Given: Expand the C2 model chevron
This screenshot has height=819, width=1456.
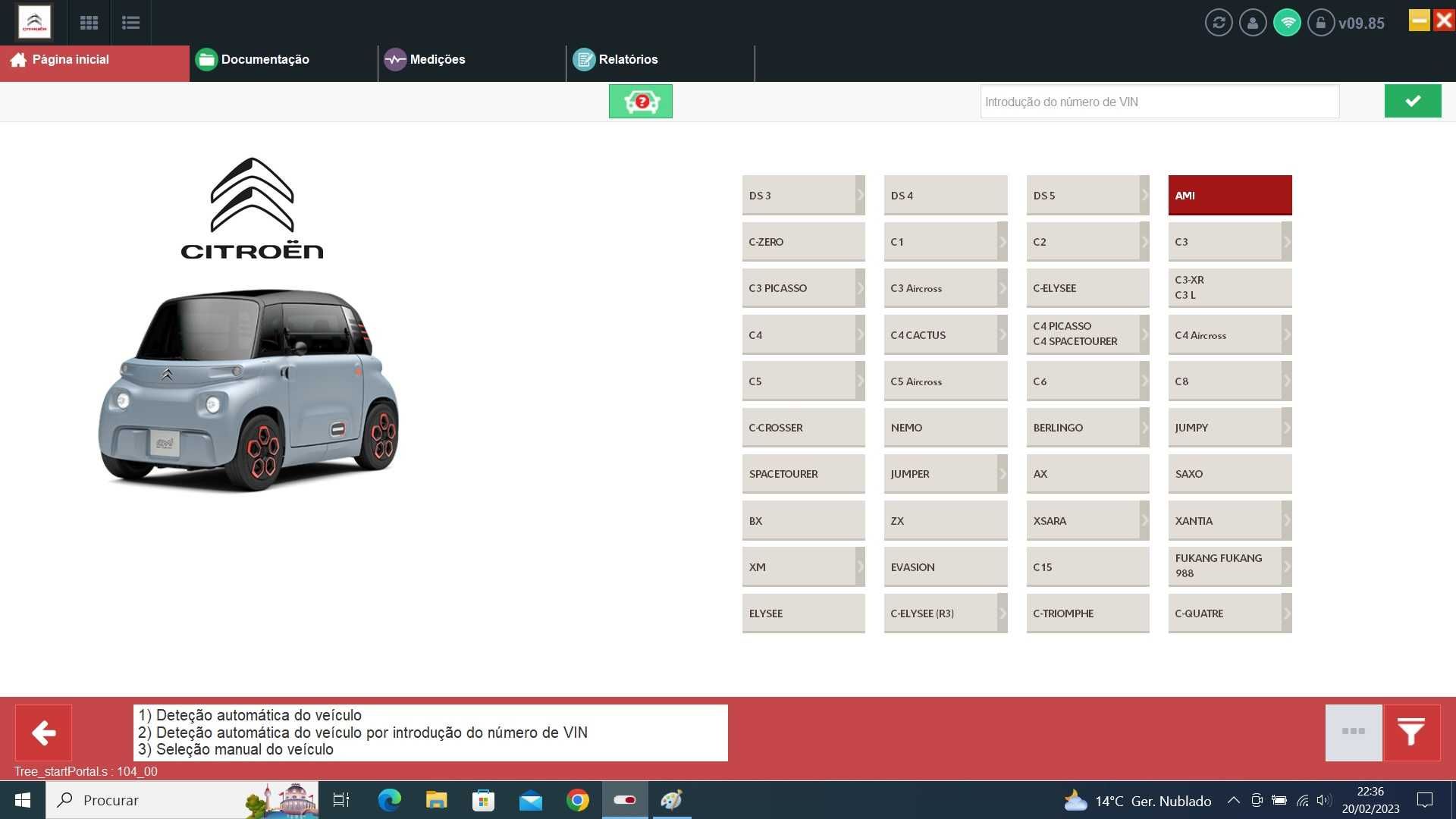Looking at the screenshot, I should coord(1144,242).
